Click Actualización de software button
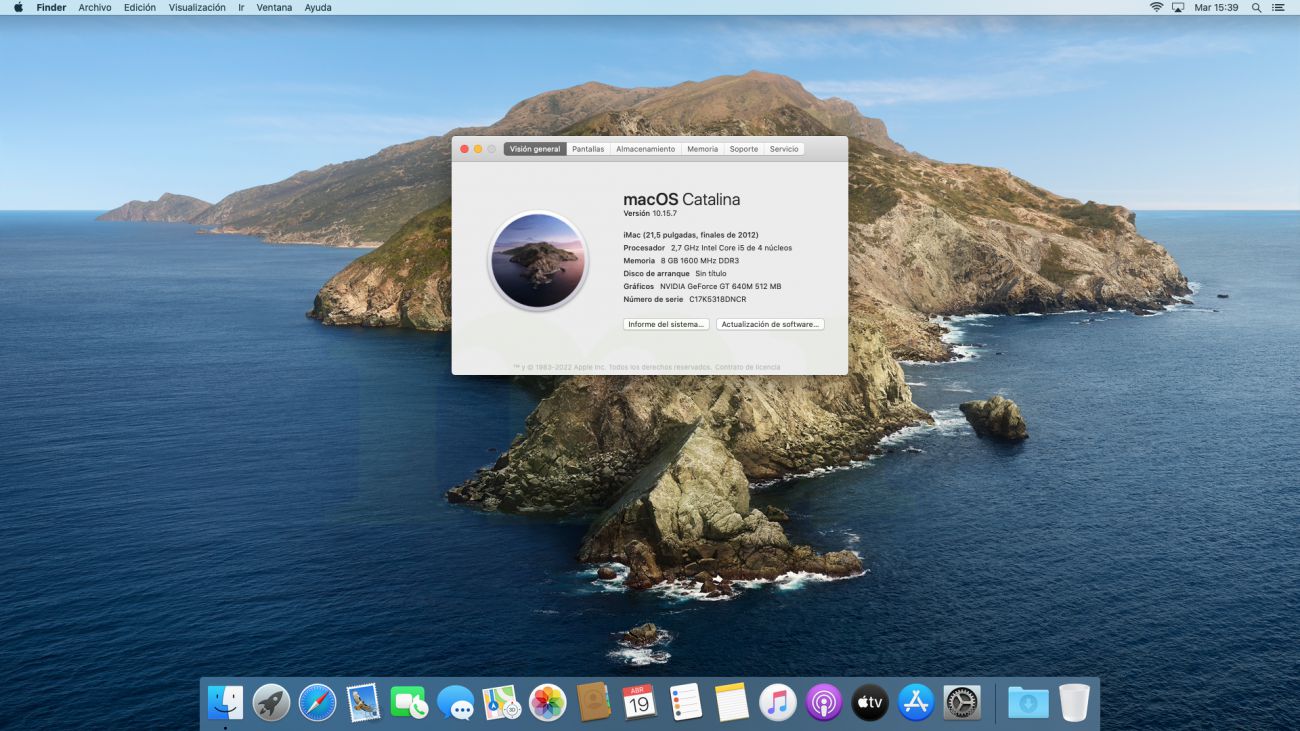1300x731 pixels. coord(770,324)
